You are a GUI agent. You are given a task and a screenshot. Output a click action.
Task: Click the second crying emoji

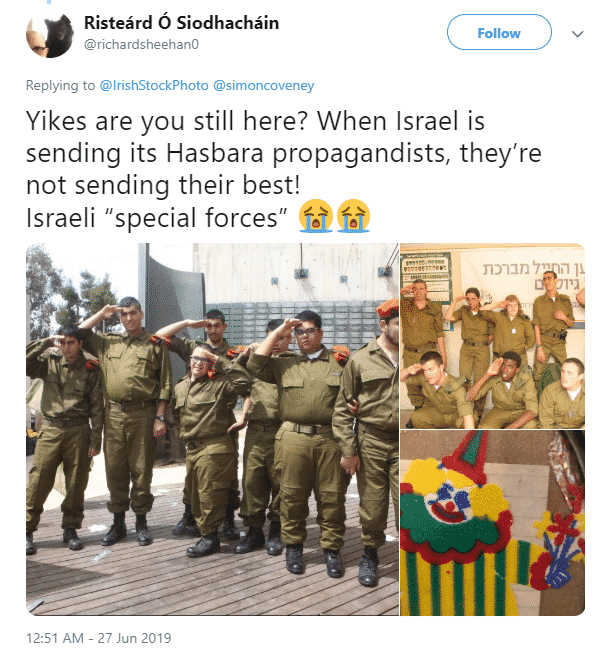(x=353, y=216)
